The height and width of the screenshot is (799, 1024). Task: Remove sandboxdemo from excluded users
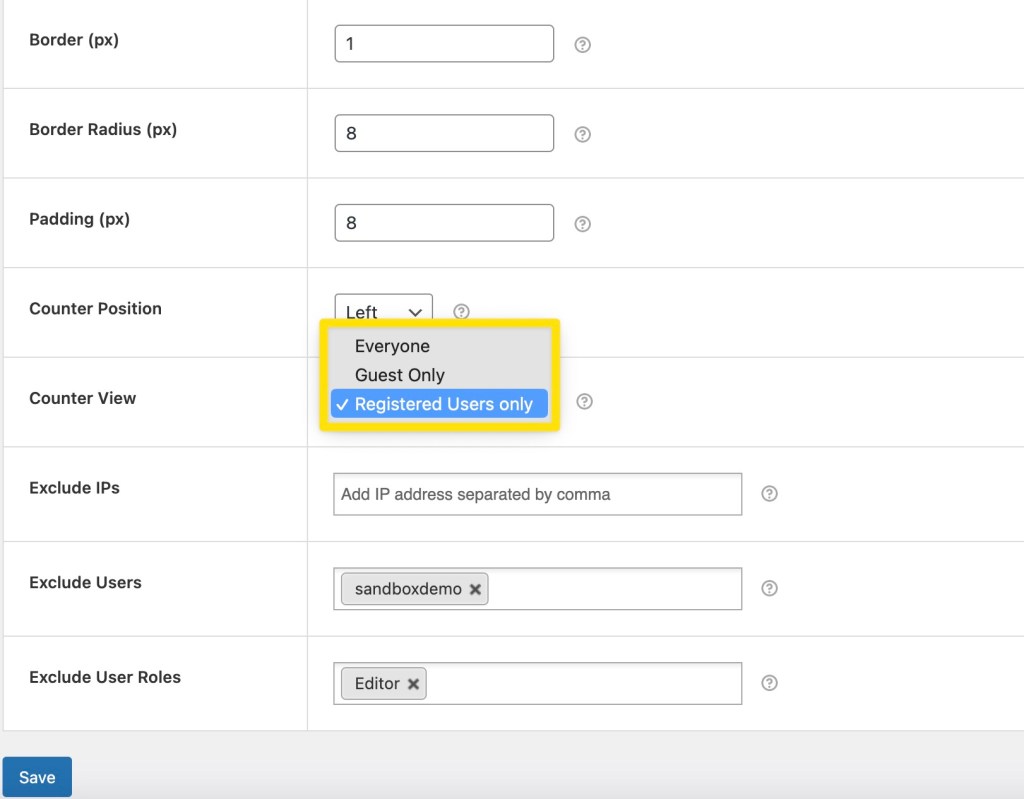click(x=475, y=589)
